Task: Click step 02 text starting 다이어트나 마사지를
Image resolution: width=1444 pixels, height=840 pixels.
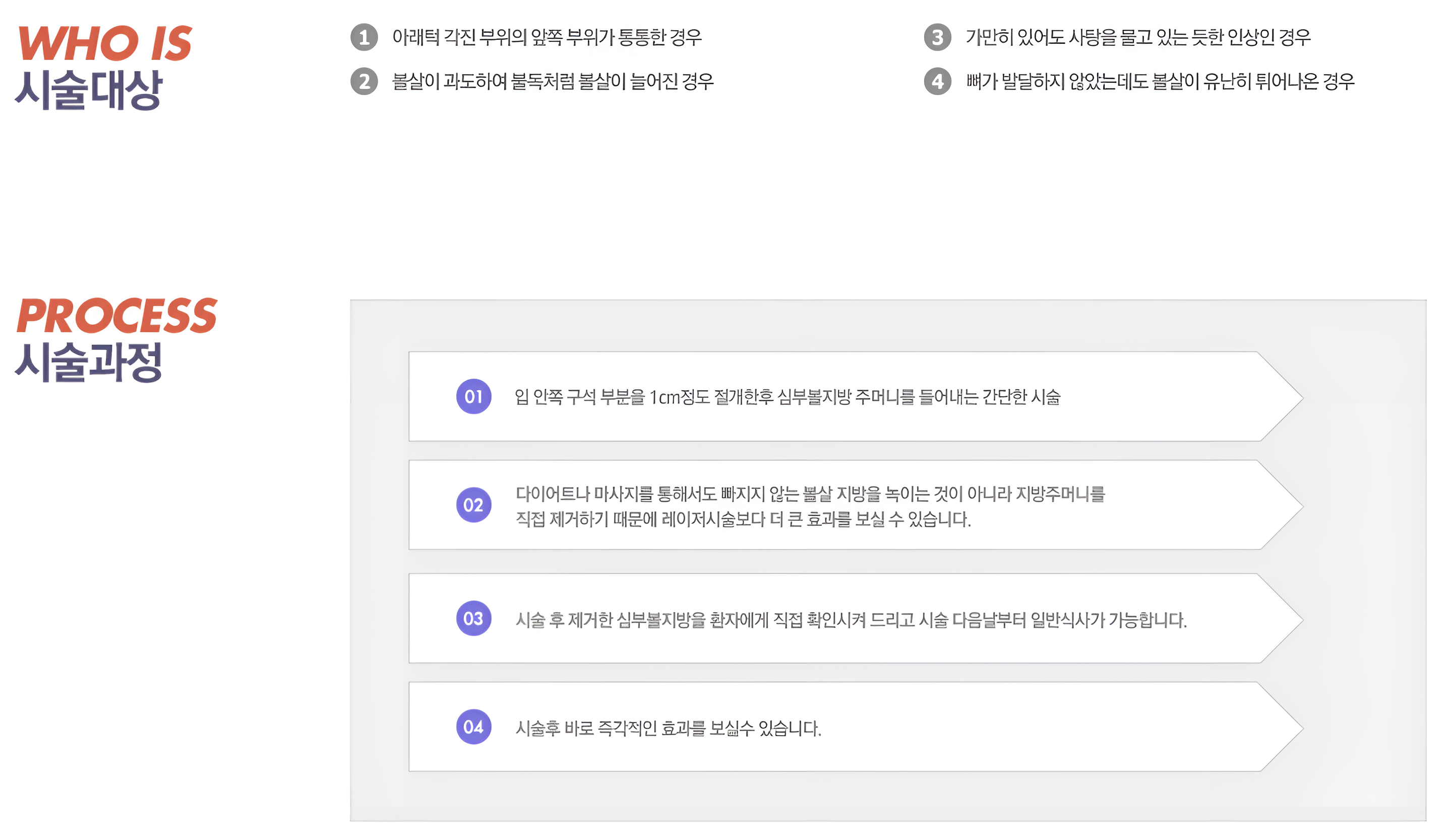Action: coord(810,506)
